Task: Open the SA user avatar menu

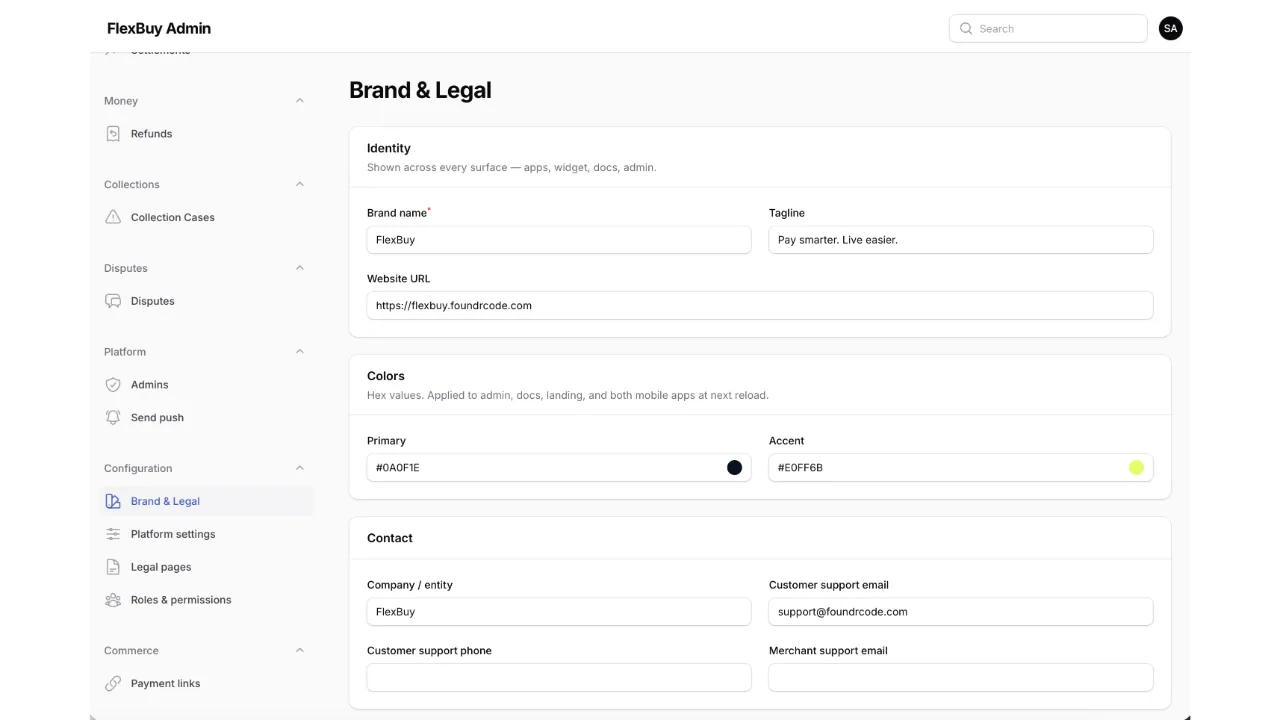Action: click(x=1170, y=29)
